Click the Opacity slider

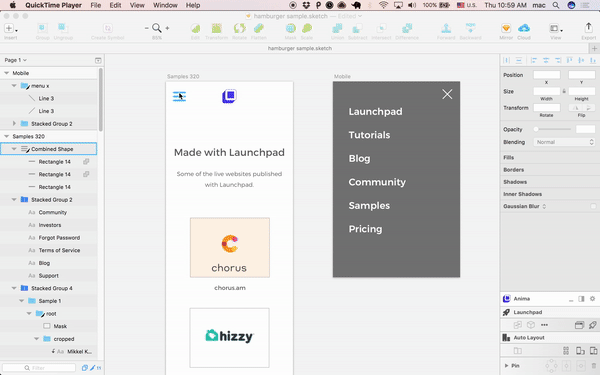[x=553, y=129]
